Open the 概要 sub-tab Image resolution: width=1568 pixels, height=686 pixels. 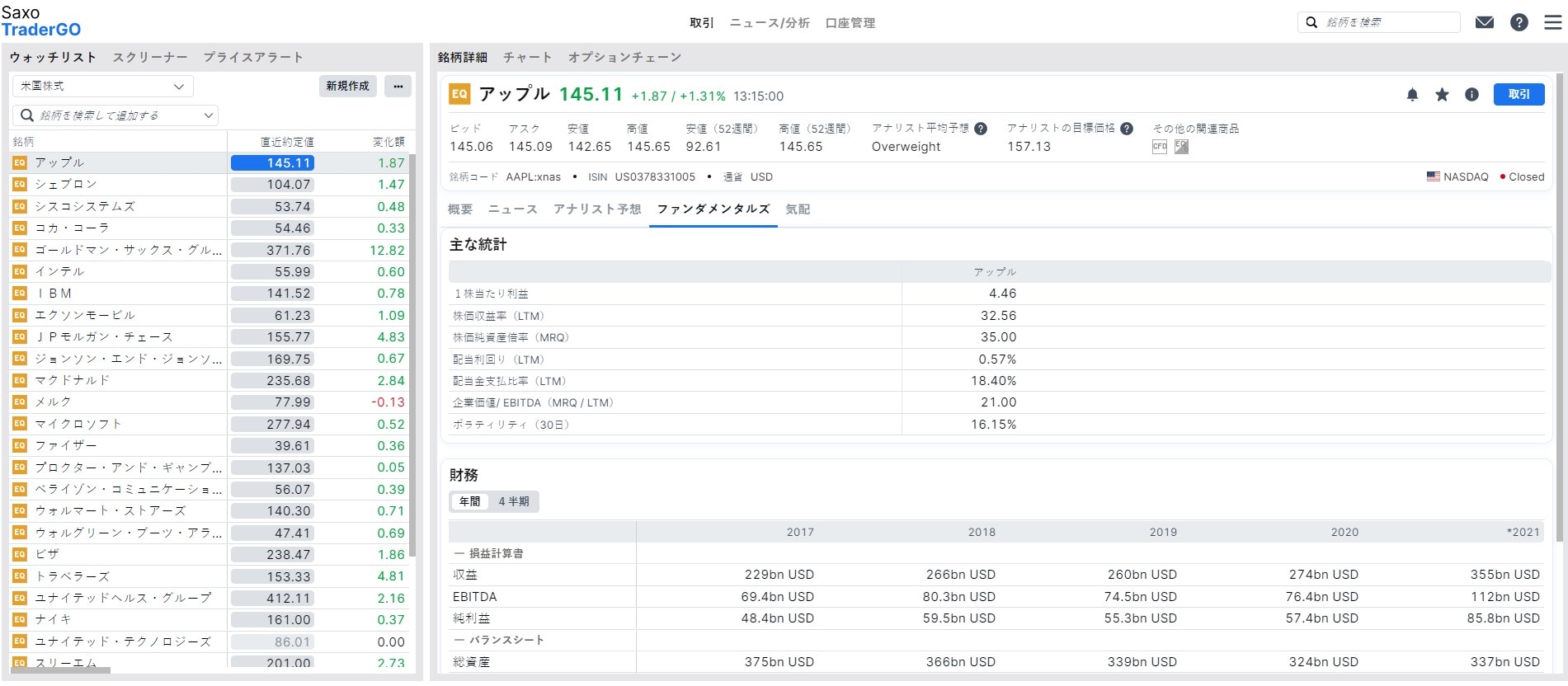(x=460, y=209)
